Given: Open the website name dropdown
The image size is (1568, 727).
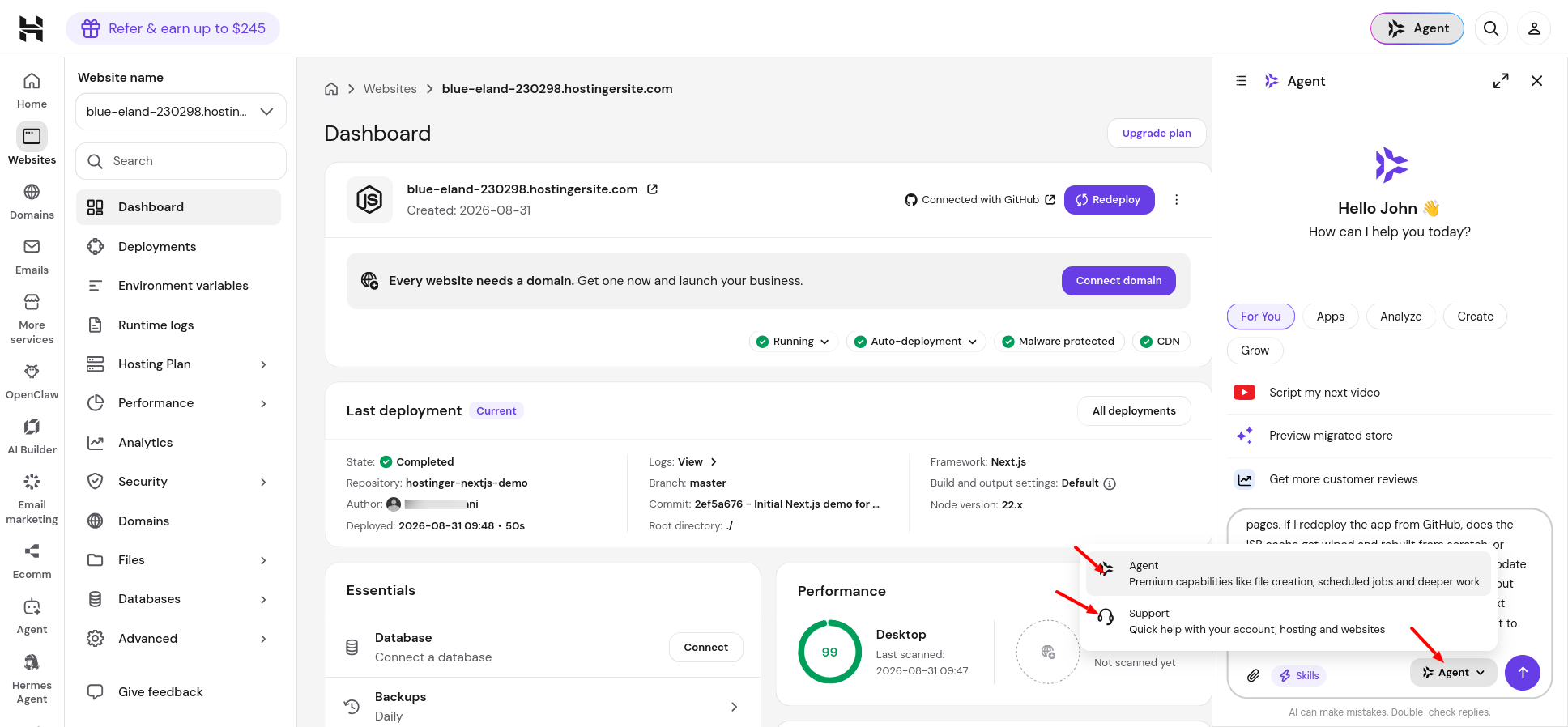Looking at the screenshot, I should click(x=181, y=112).
